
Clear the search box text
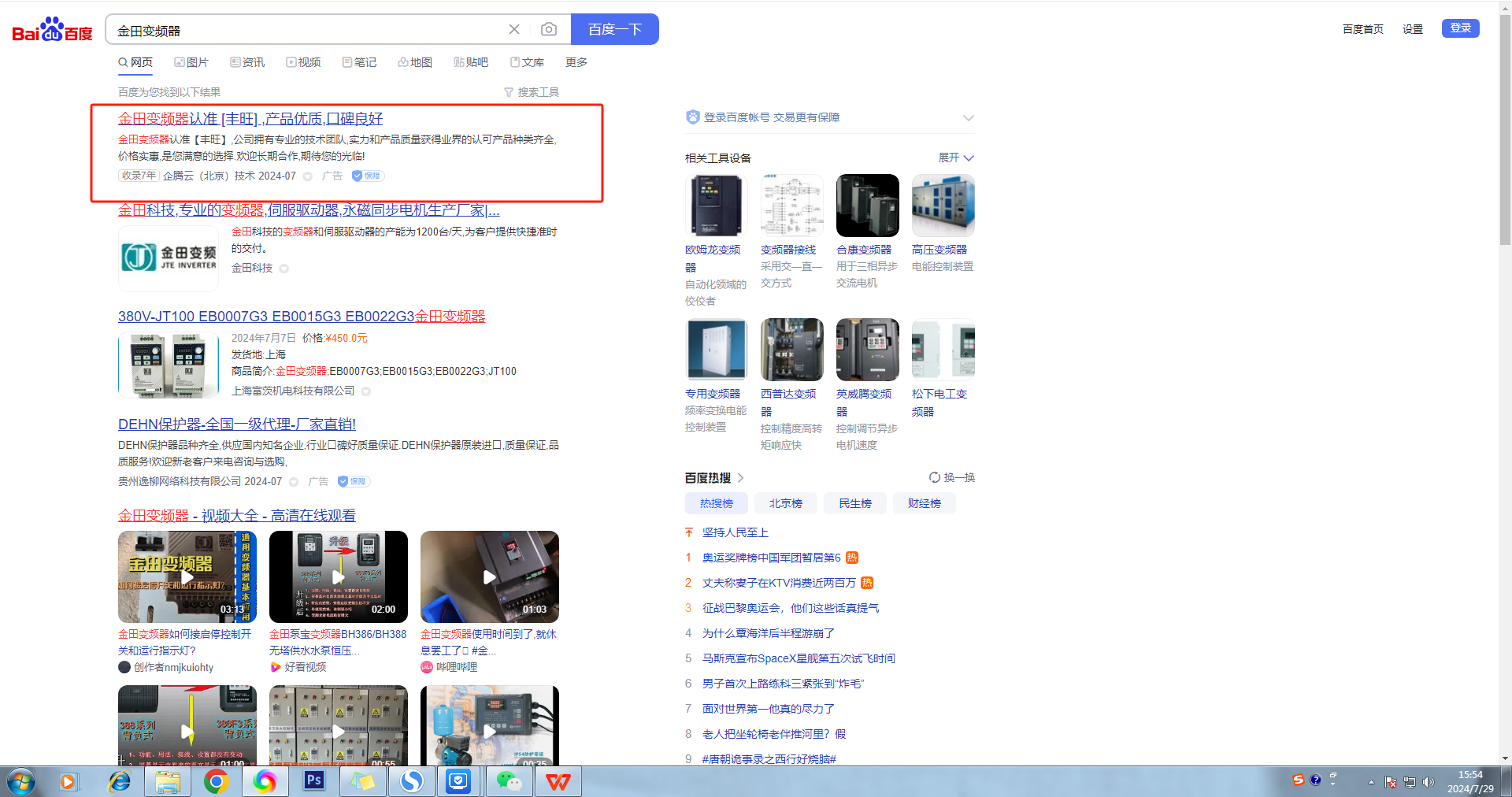pos(514,29)
